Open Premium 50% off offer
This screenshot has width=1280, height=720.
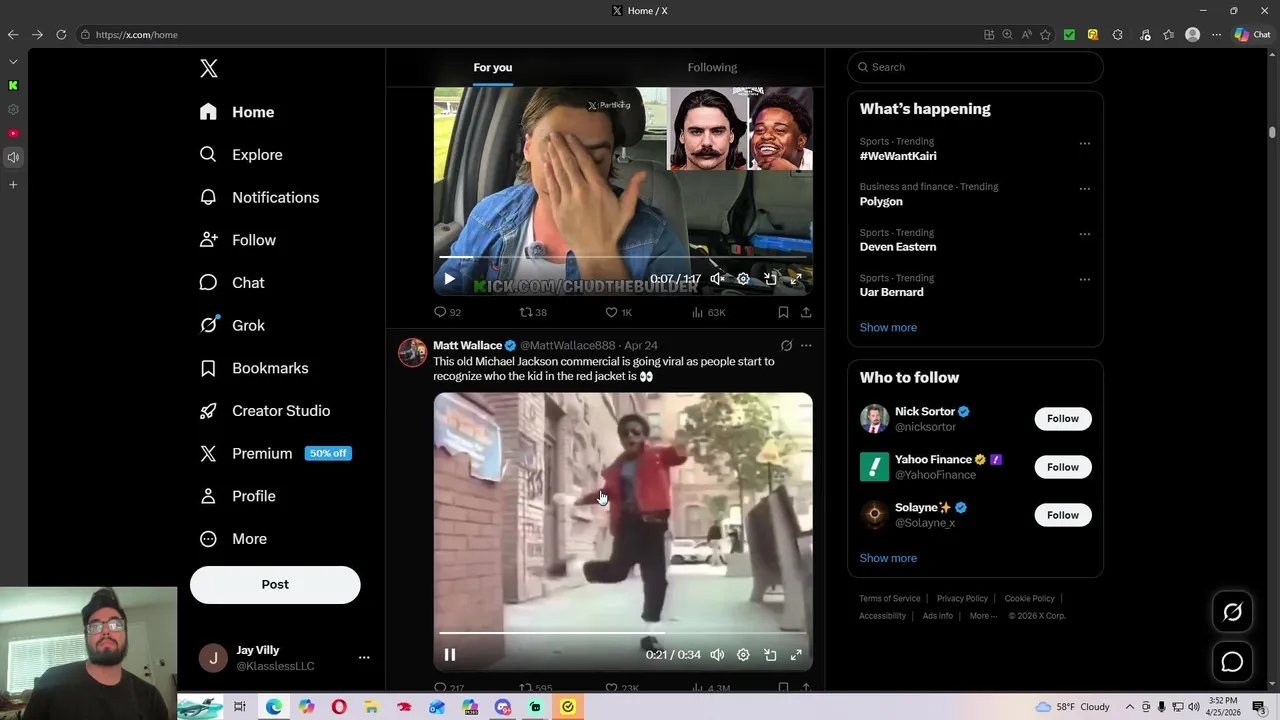pyautogui.click(x=275, y=453)
